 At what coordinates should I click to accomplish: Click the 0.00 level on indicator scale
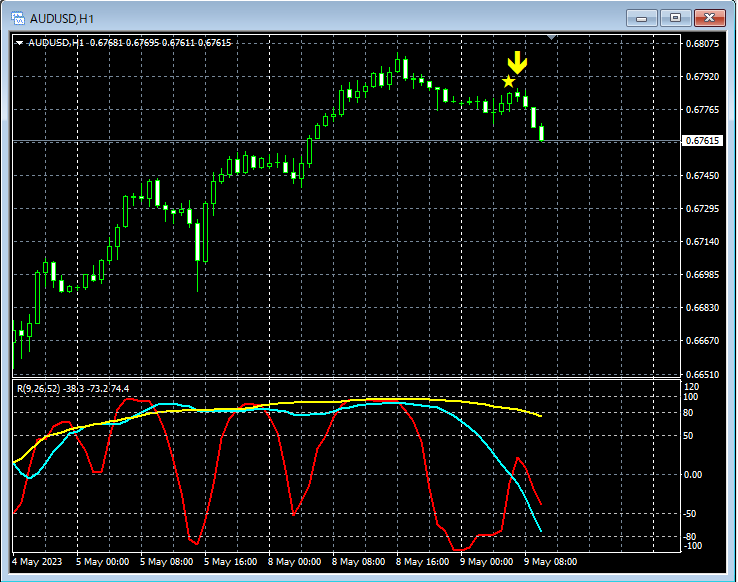(693, 475)
